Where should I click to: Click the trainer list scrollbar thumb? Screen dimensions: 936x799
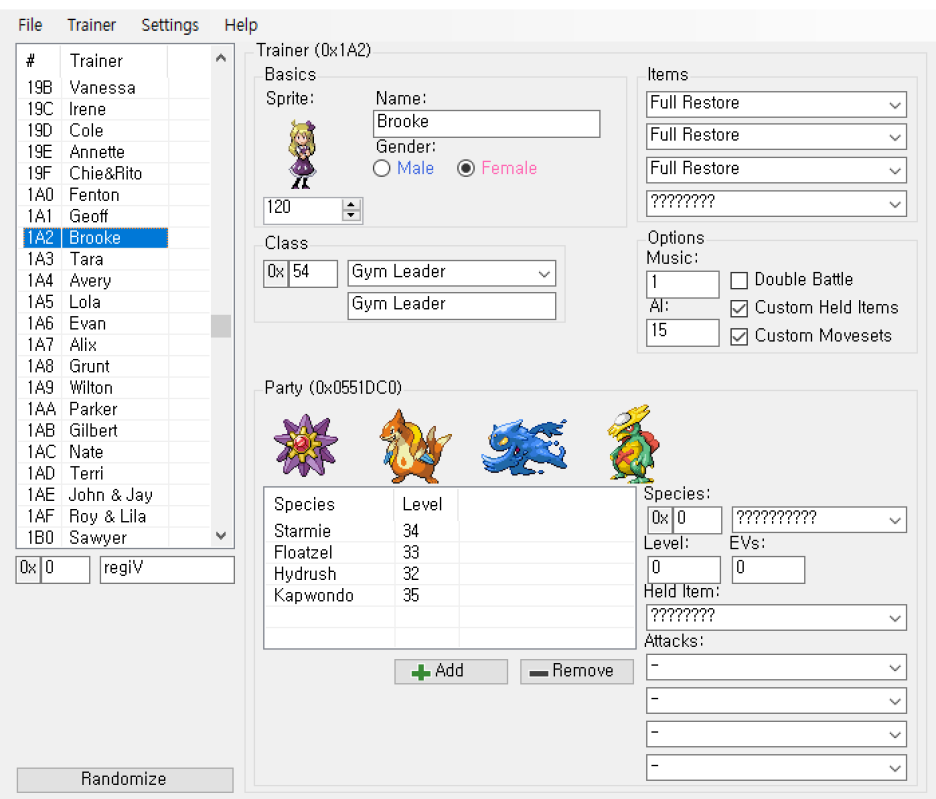pyautogui.click(x=221, y=326)
